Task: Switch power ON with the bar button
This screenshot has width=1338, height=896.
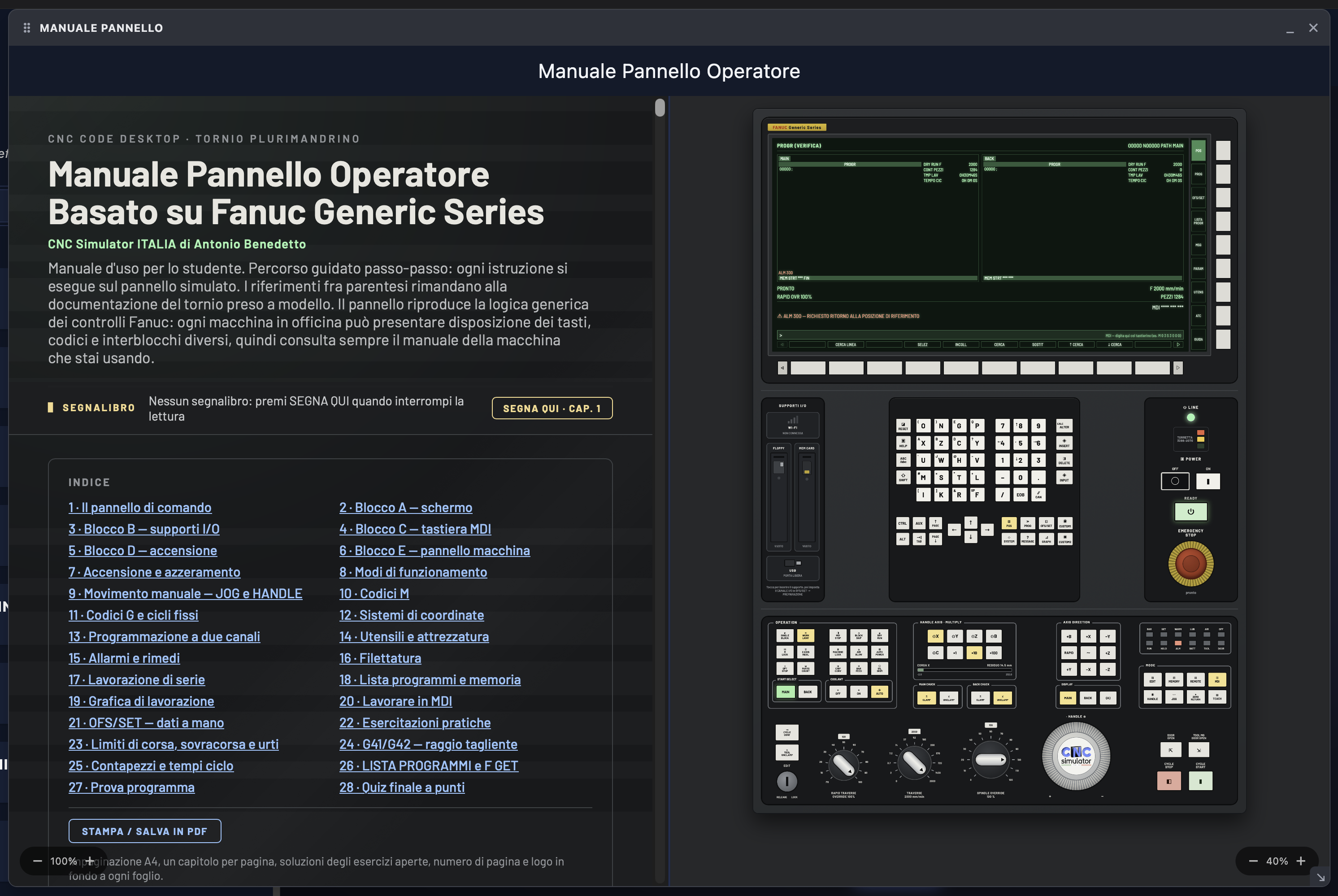Action: click(x=1208, y=481)
